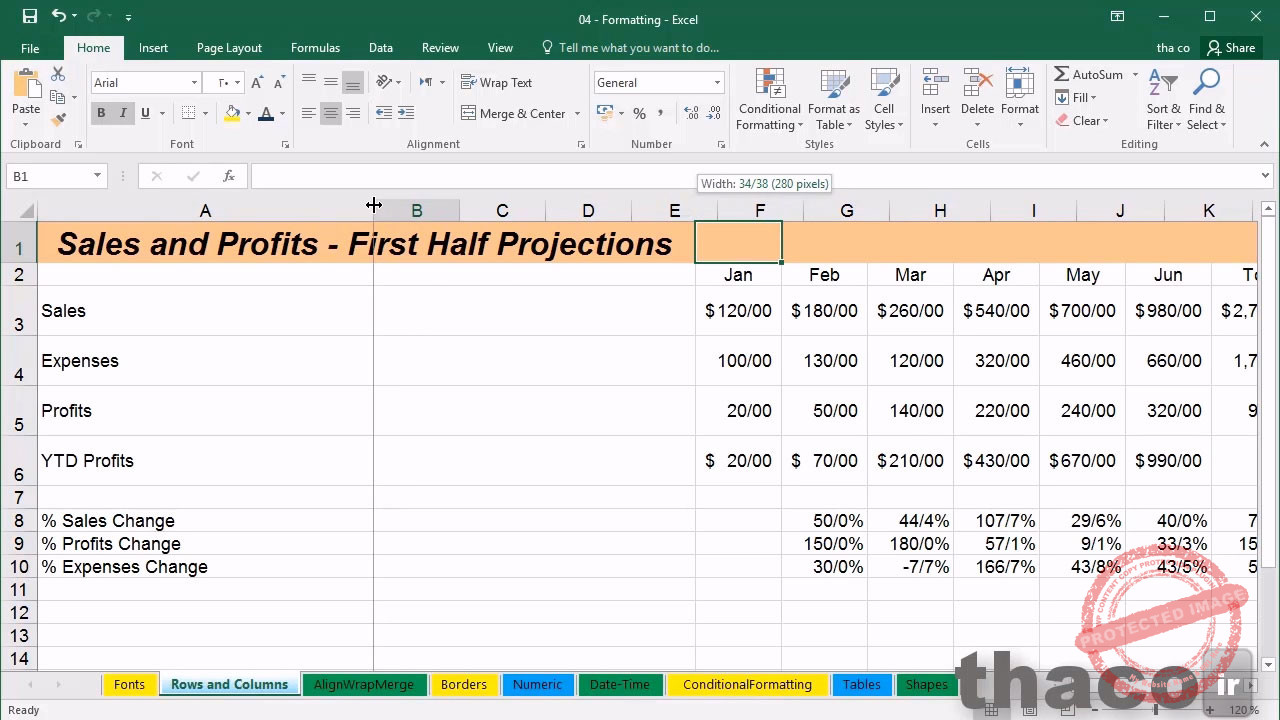Open the number format General dropdown
This screenshot has width=1280, height=720.
717,83
